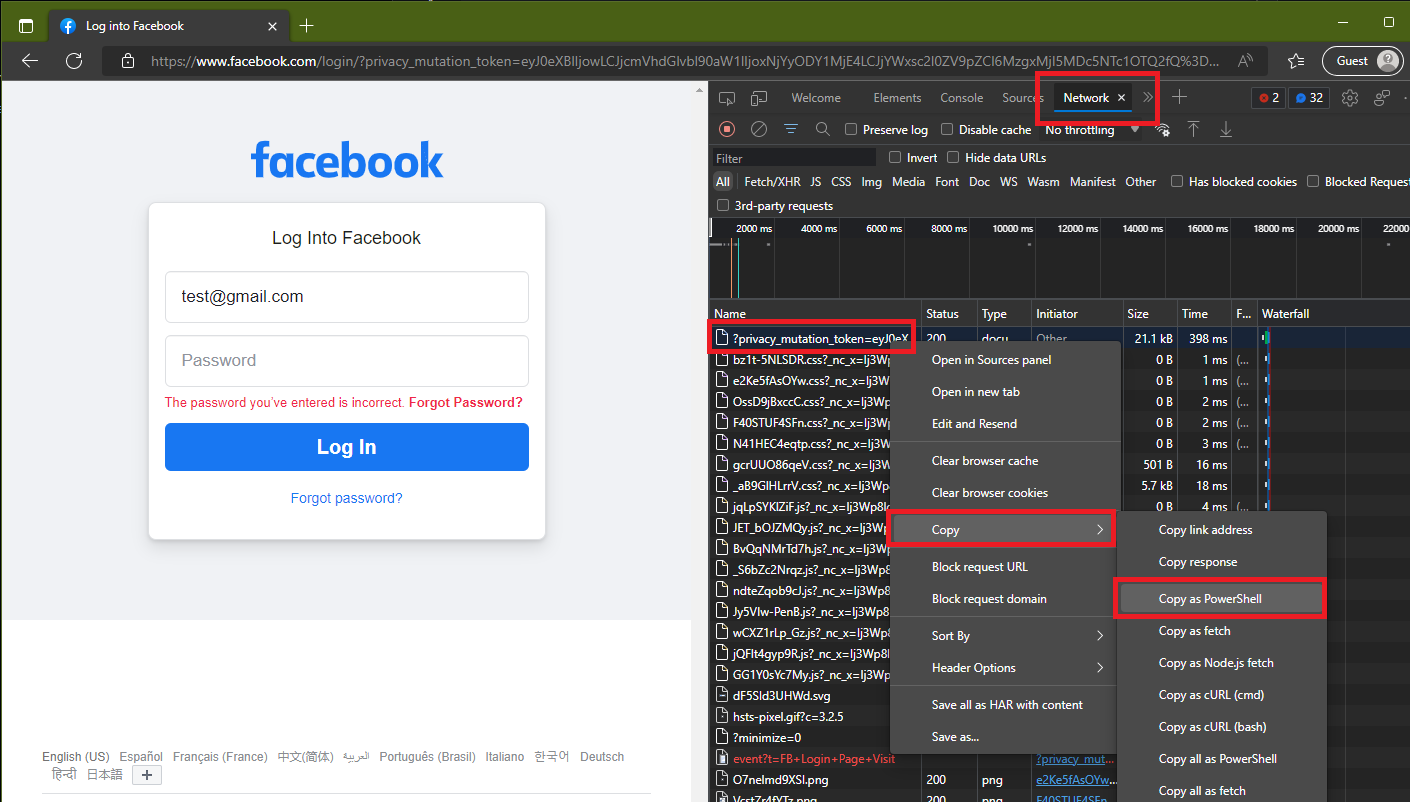Click the site lock icon in address bar
Viewport: 1410px width, 802px height.
127,61
